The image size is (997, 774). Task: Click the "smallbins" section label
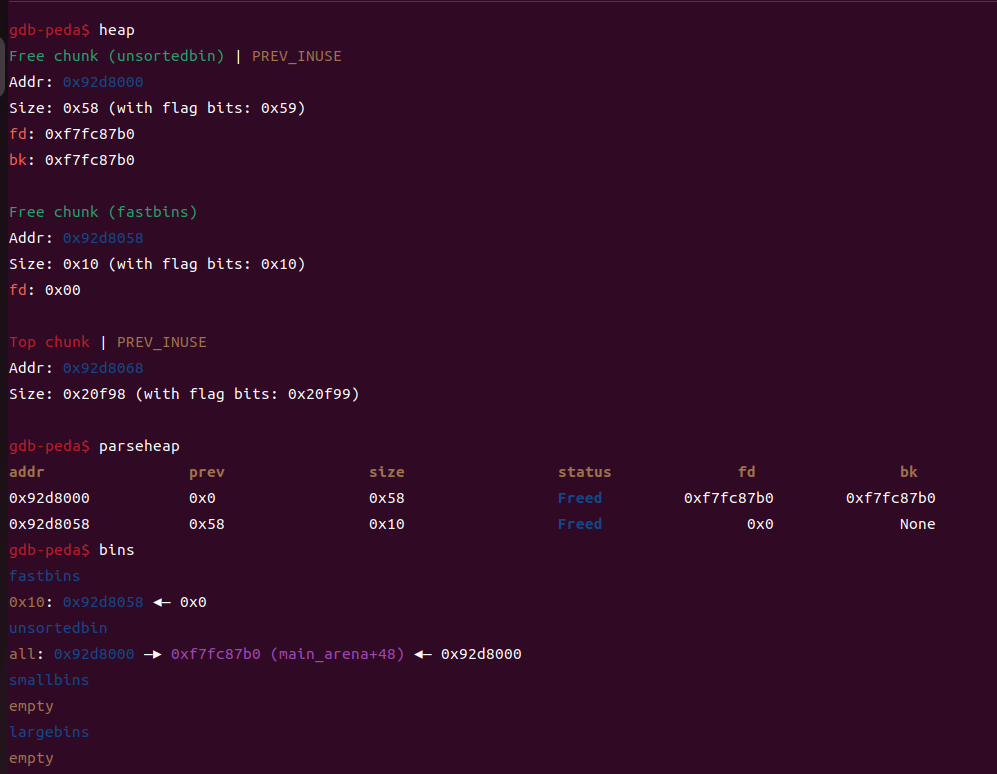49,680
